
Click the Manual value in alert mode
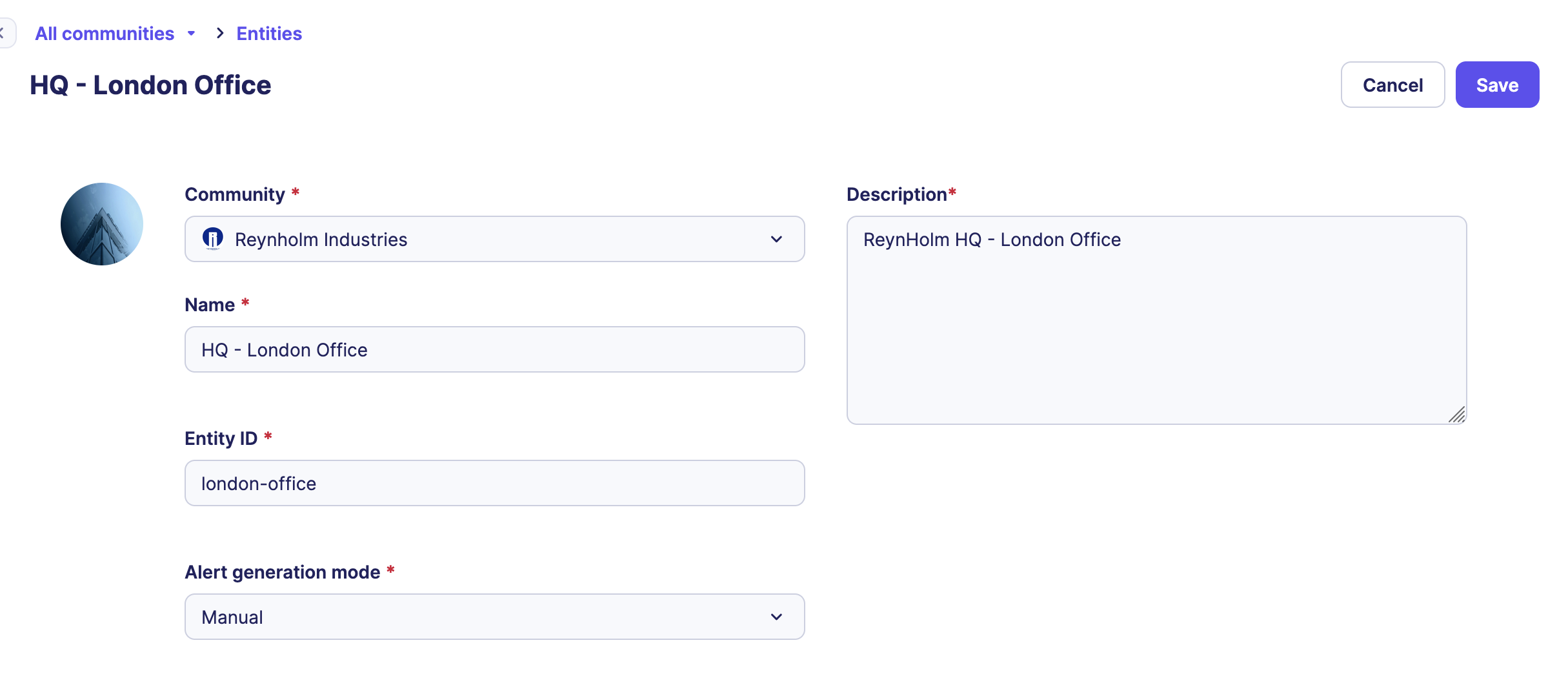coord(232,617)
